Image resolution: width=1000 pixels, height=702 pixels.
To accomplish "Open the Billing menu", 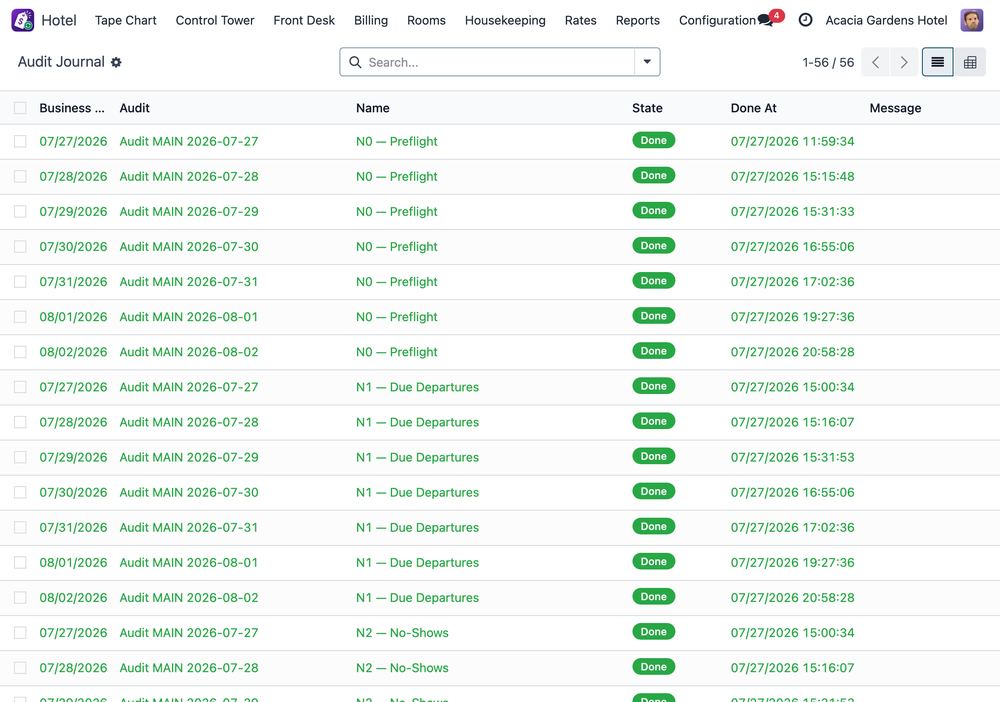I will click(x=371, y=20).
